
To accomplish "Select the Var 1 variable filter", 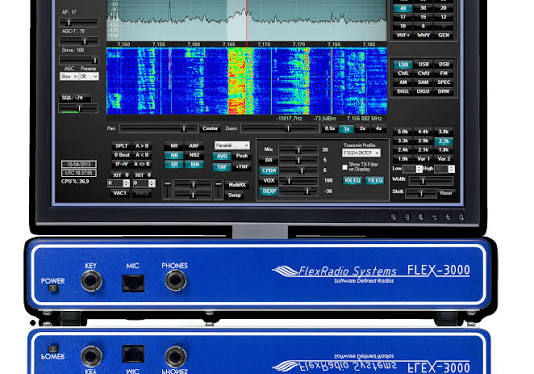I will tap(423, 159).
